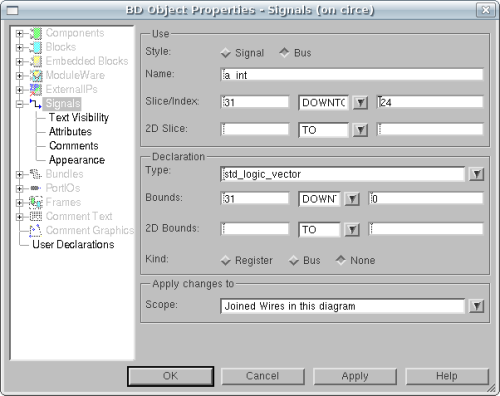The height and width of the screenshot is (396, 500).
Task: Click the 2D Slice left input field
Action: coord(255,129)
